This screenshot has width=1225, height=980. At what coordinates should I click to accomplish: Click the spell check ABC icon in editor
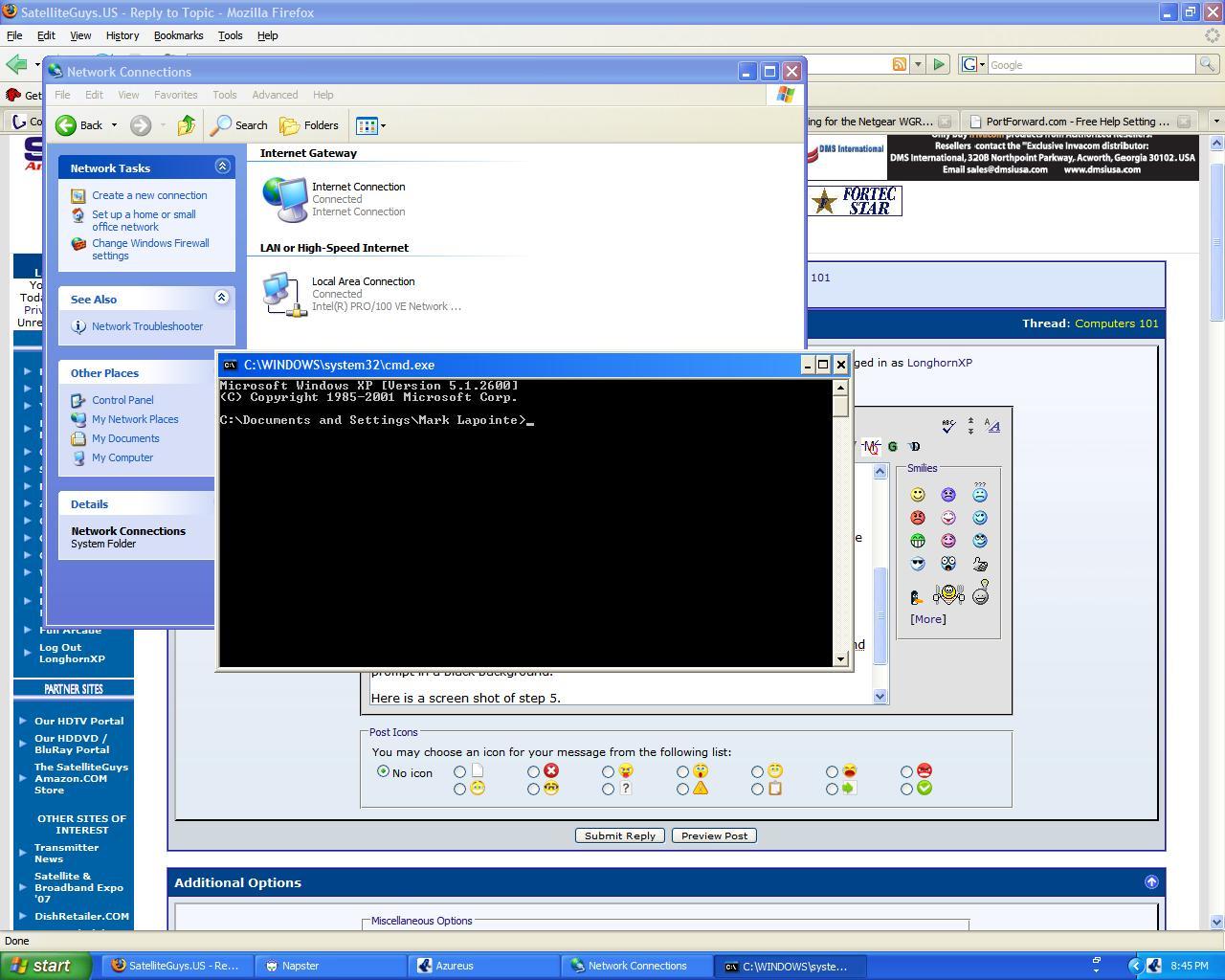click(948, 426)
